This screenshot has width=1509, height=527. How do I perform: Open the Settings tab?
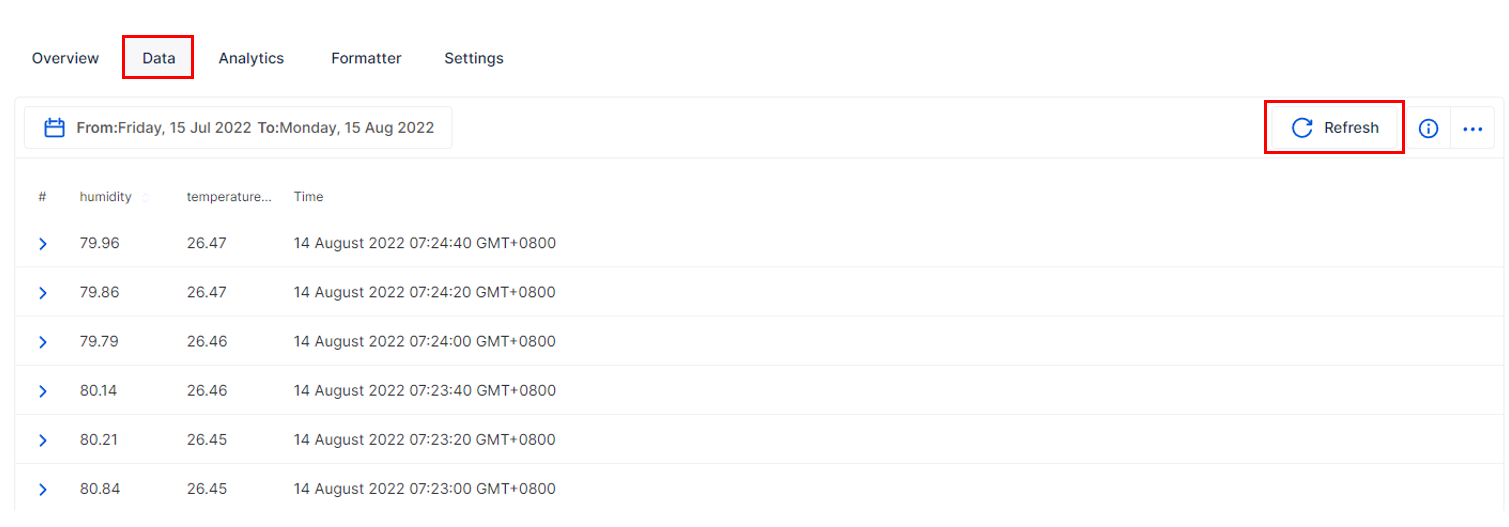pyautogui.click(x=474, y=58)
